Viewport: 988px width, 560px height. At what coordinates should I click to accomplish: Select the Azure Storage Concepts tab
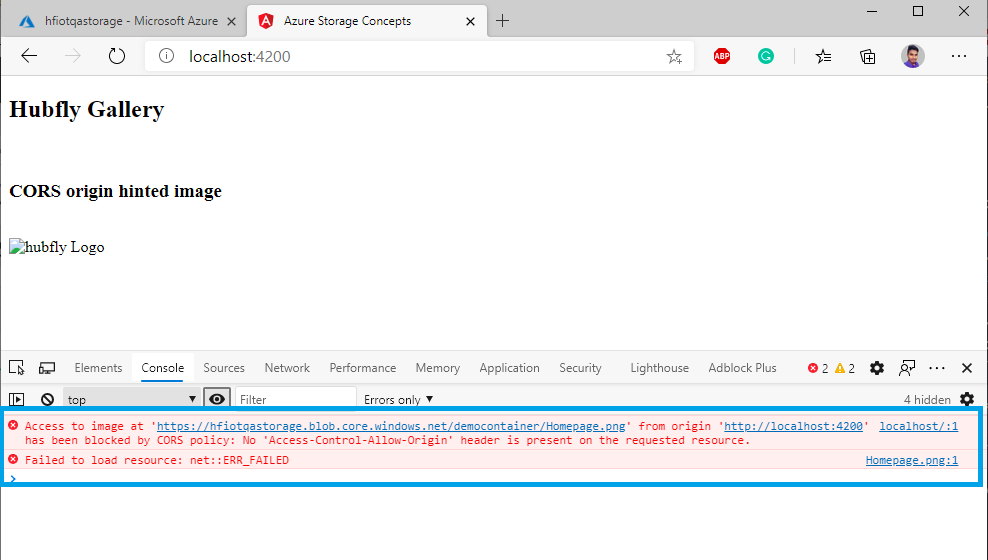(365, 21)
